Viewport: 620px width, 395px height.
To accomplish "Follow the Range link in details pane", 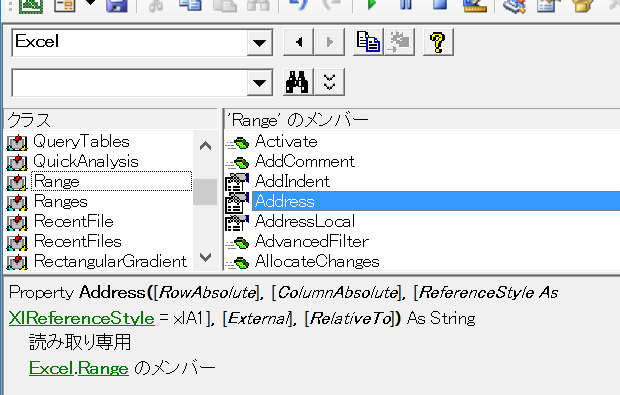I will click(x=103, y=368).
